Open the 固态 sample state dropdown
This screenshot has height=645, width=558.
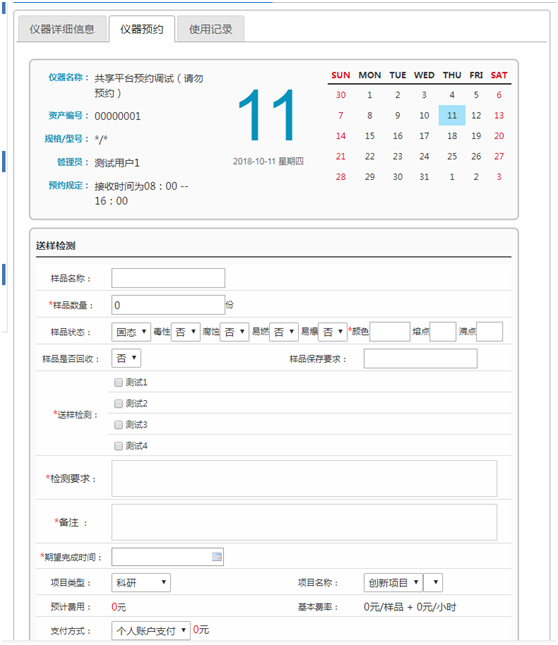click(x=131, y=332)
